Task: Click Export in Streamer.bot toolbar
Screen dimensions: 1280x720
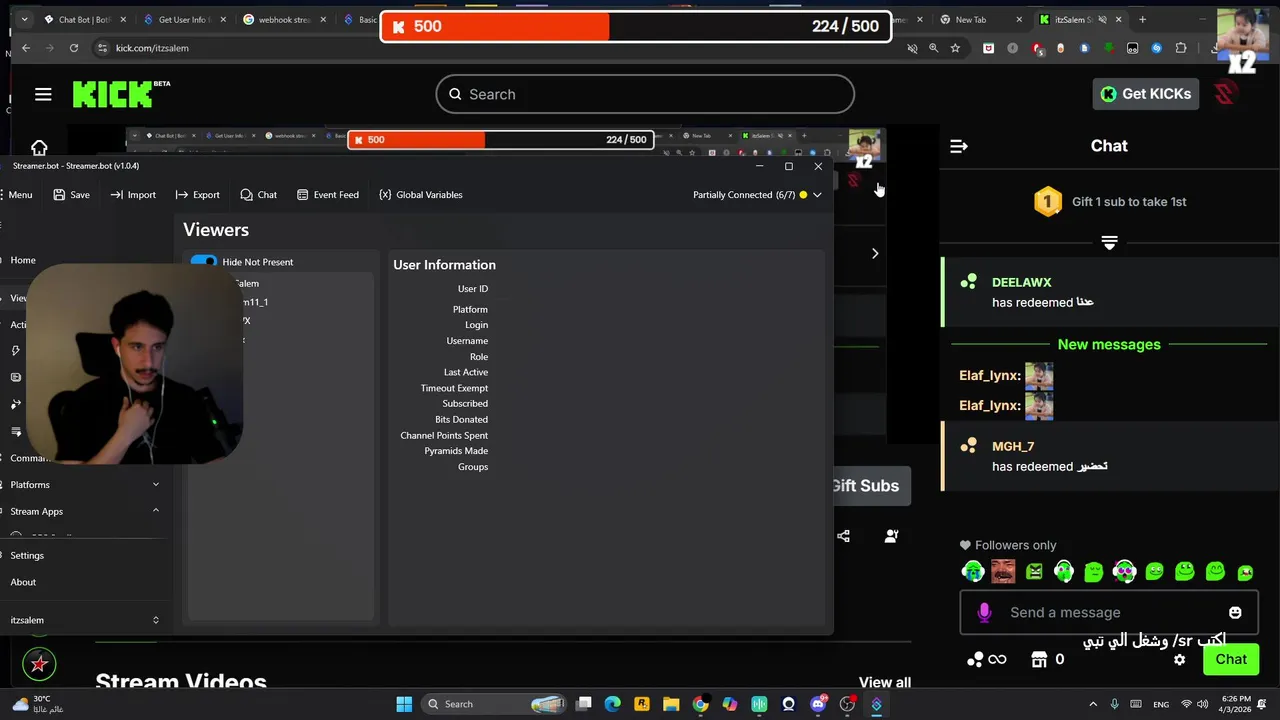Action: click(197, 195)
